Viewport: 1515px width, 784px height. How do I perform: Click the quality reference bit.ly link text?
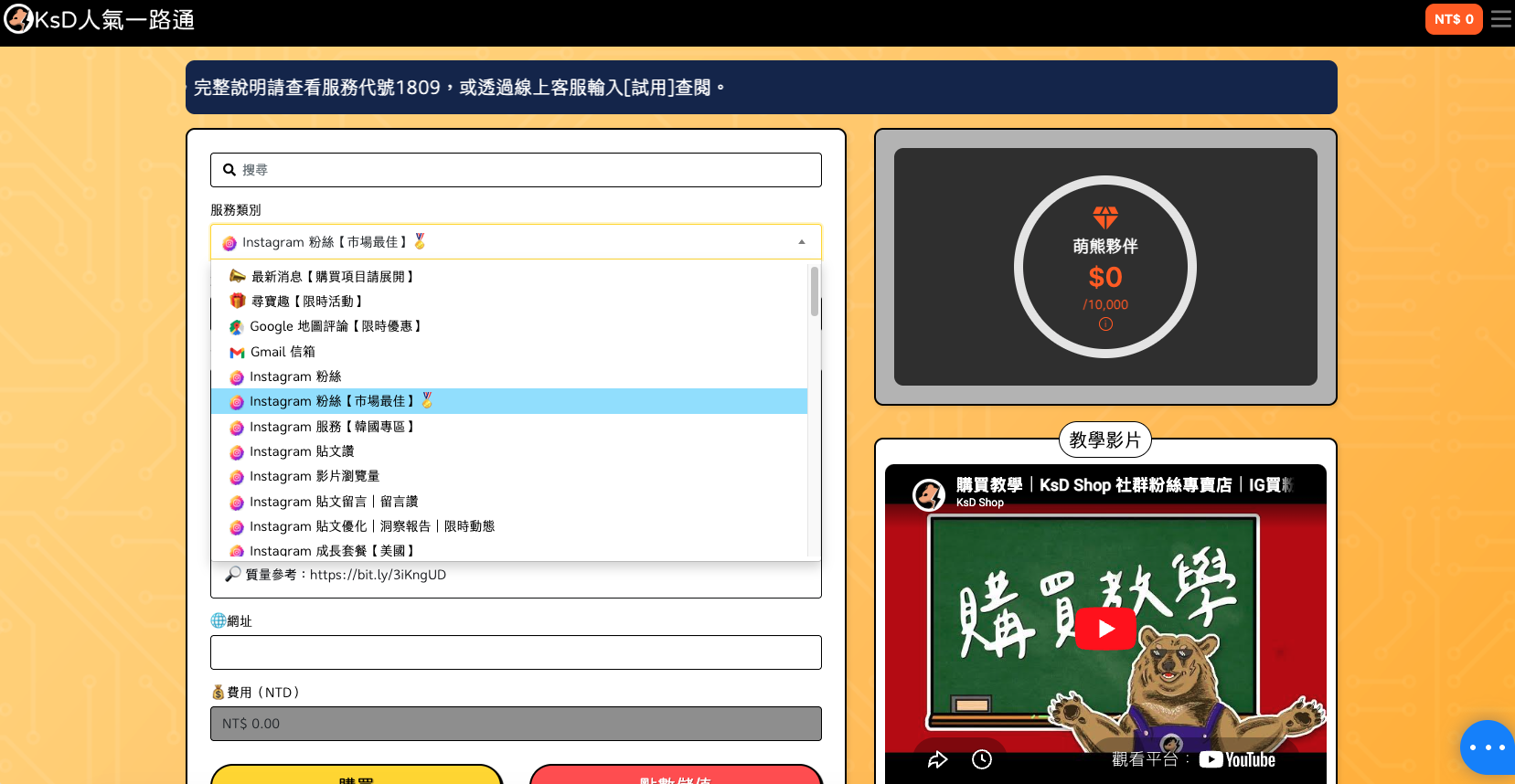tap(378, 575)
